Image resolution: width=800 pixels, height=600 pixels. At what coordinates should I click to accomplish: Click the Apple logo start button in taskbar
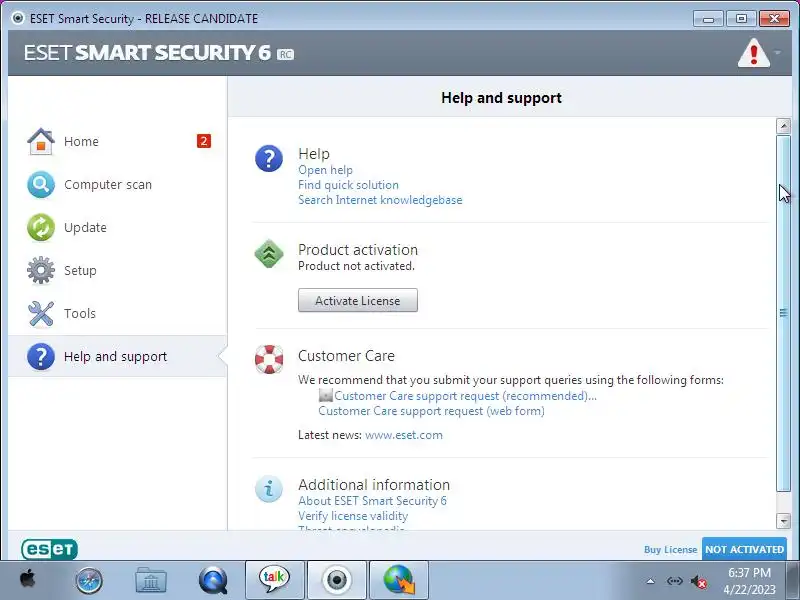tap(28, 580)
